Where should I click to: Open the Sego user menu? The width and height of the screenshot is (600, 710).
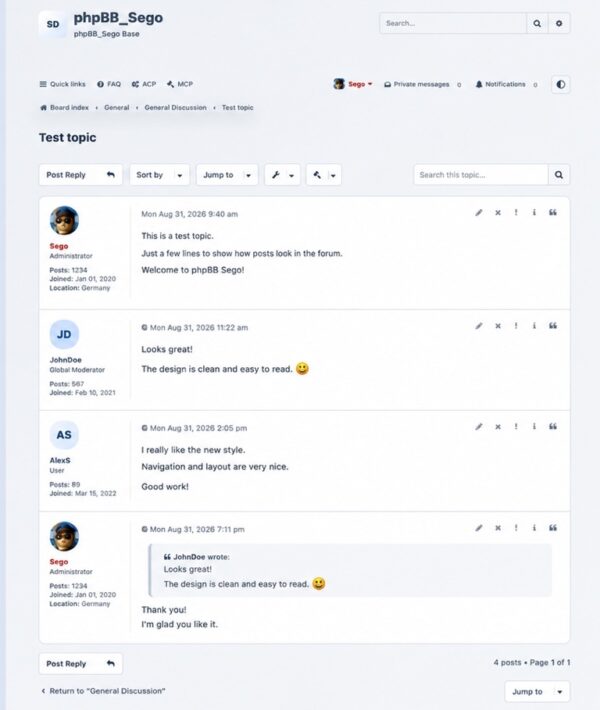[x=353, y=84]
